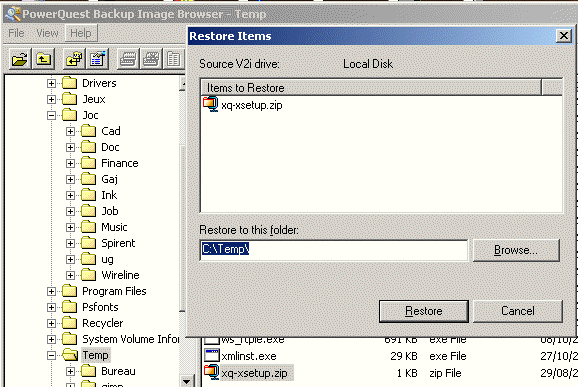Click the Drivers folder icon

click(x=70, y=83)
